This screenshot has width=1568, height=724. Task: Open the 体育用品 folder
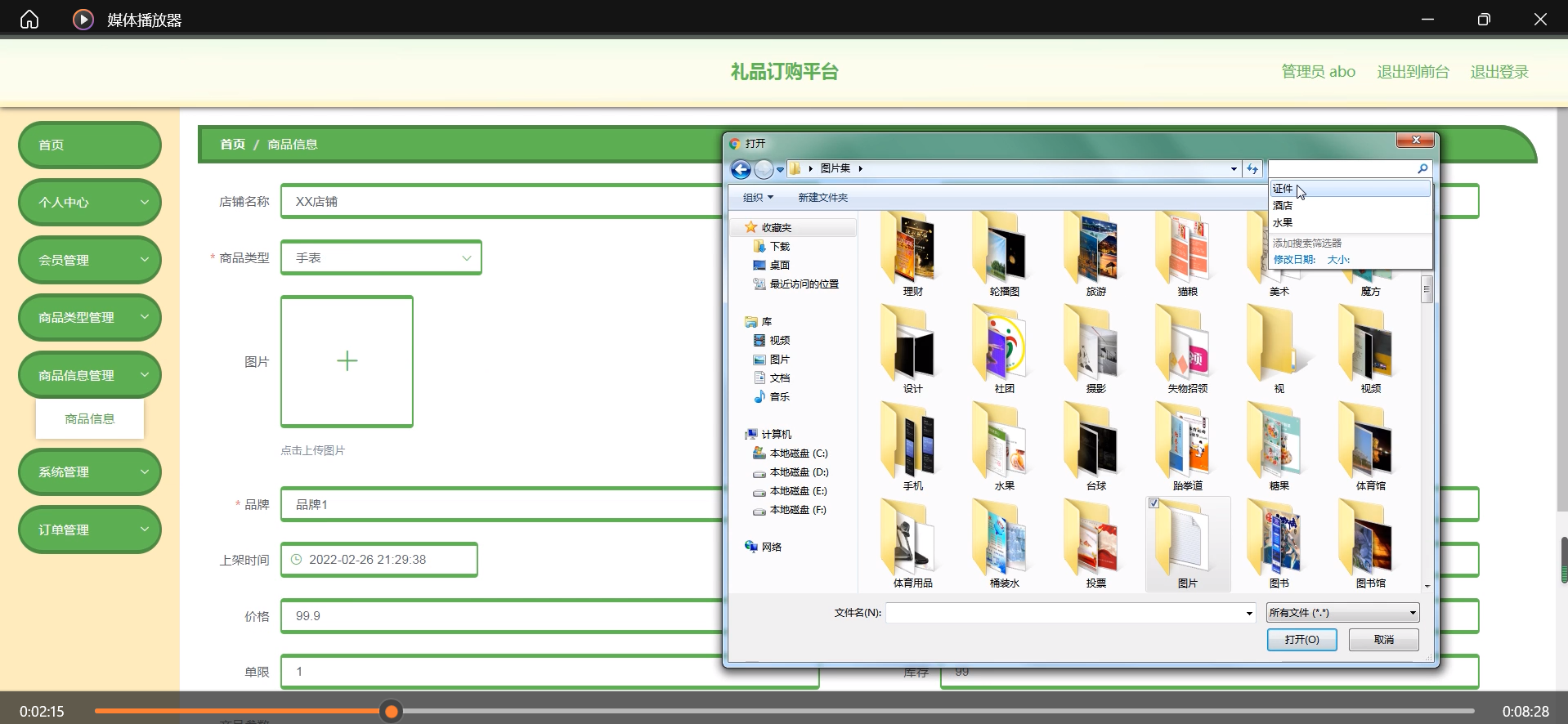click(x=912, y=544)
